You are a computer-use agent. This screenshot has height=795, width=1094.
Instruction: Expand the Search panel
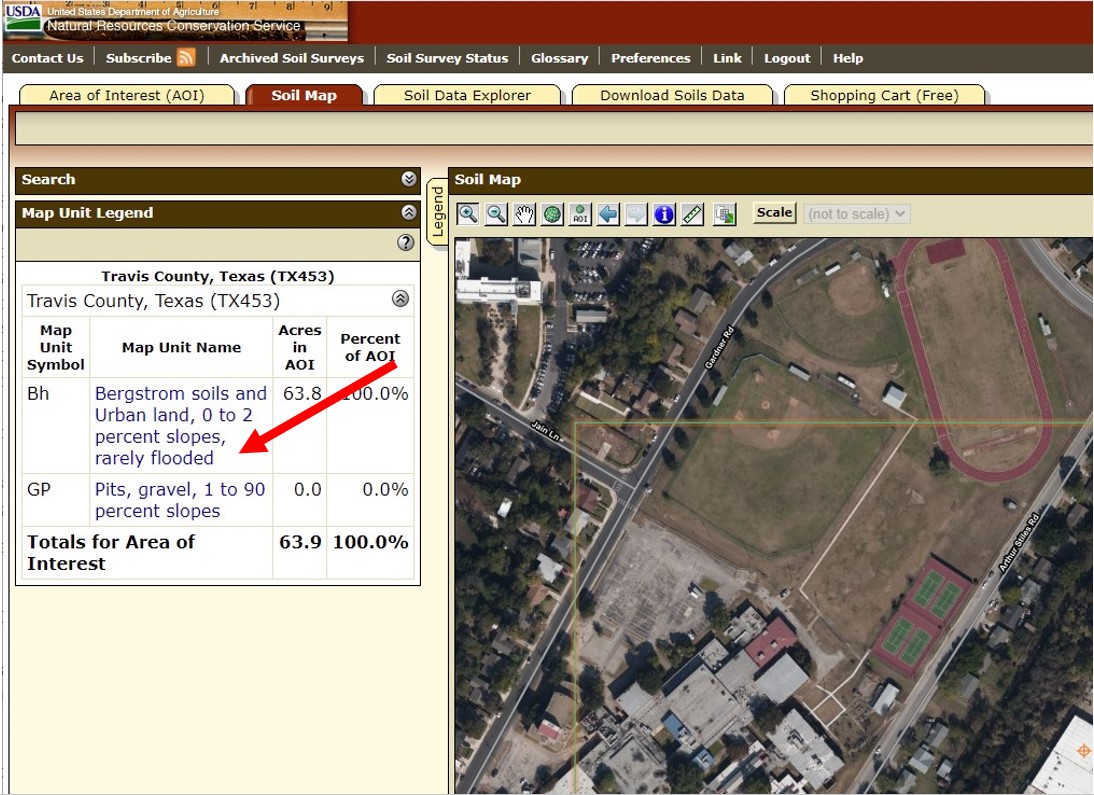408,180
